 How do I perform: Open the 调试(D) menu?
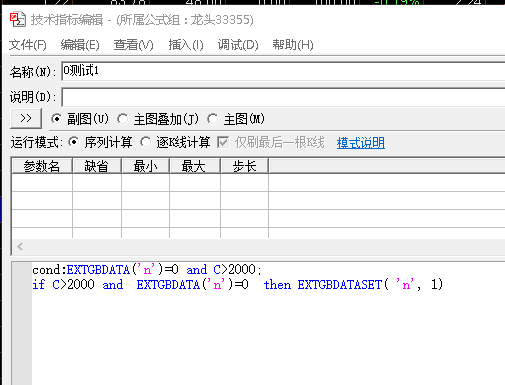(238, 45)
